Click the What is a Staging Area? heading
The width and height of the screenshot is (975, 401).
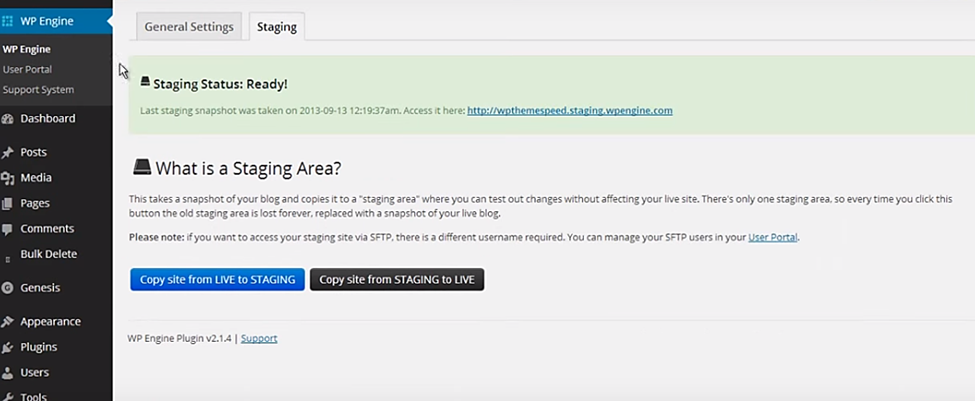[x=248, y=168]
